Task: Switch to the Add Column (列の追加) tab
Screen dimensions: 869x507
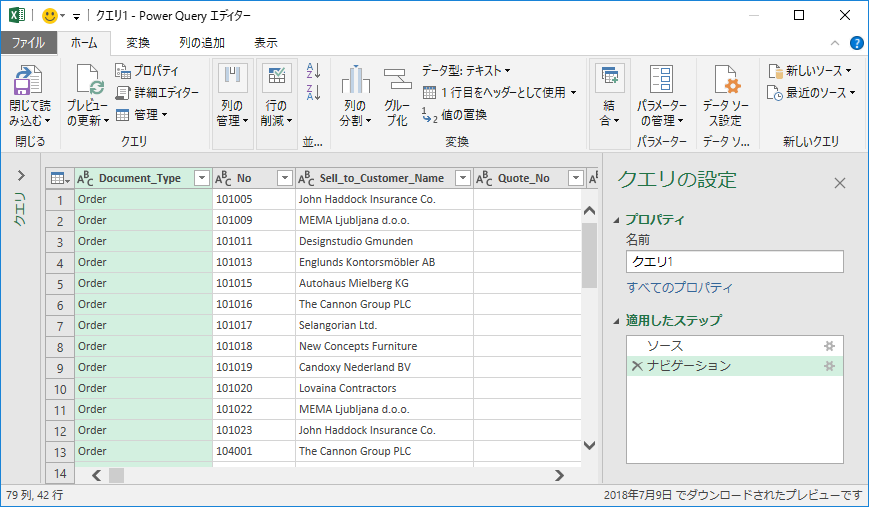Action: pos(202,43)
